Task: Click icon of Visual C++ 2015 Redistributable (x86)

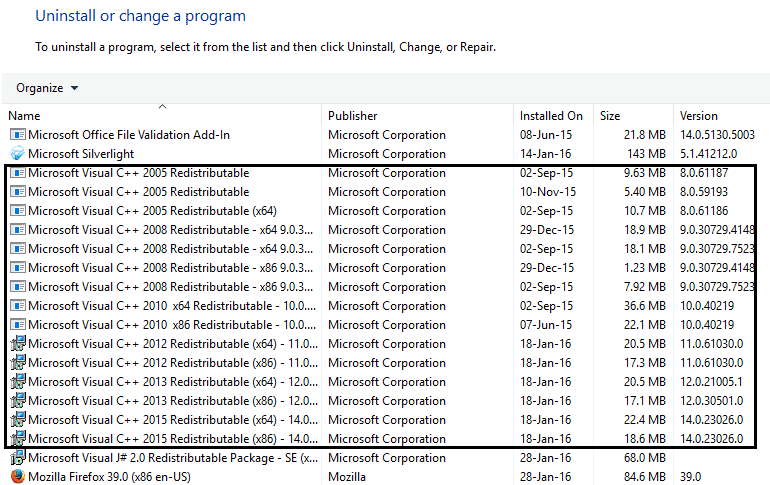Action: [x=18, y=439]
